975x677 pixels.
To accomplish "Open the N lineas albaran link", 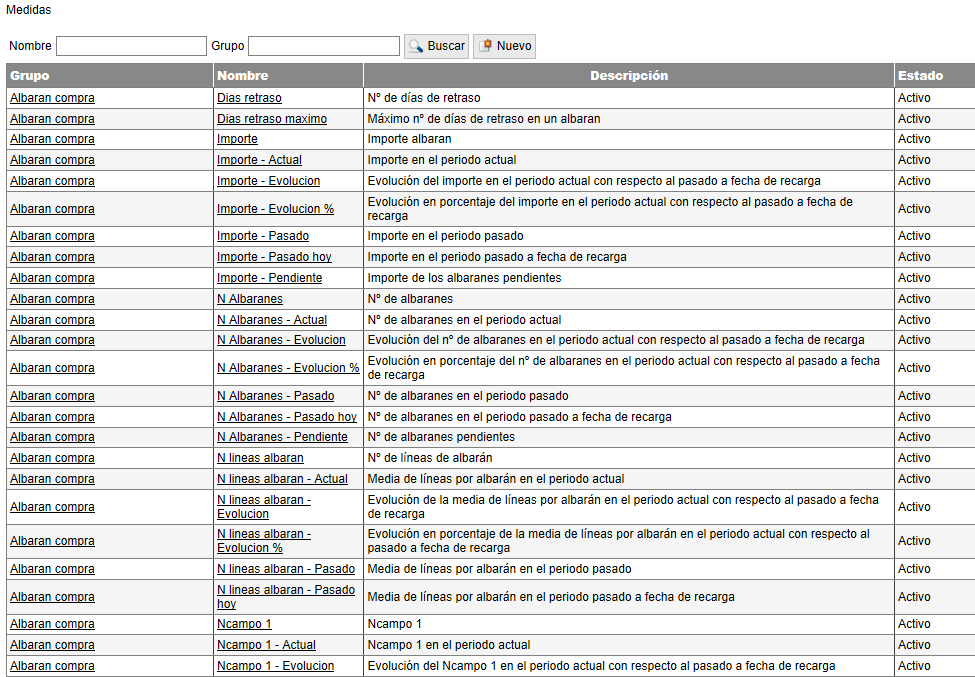I will tap(260, 458).
